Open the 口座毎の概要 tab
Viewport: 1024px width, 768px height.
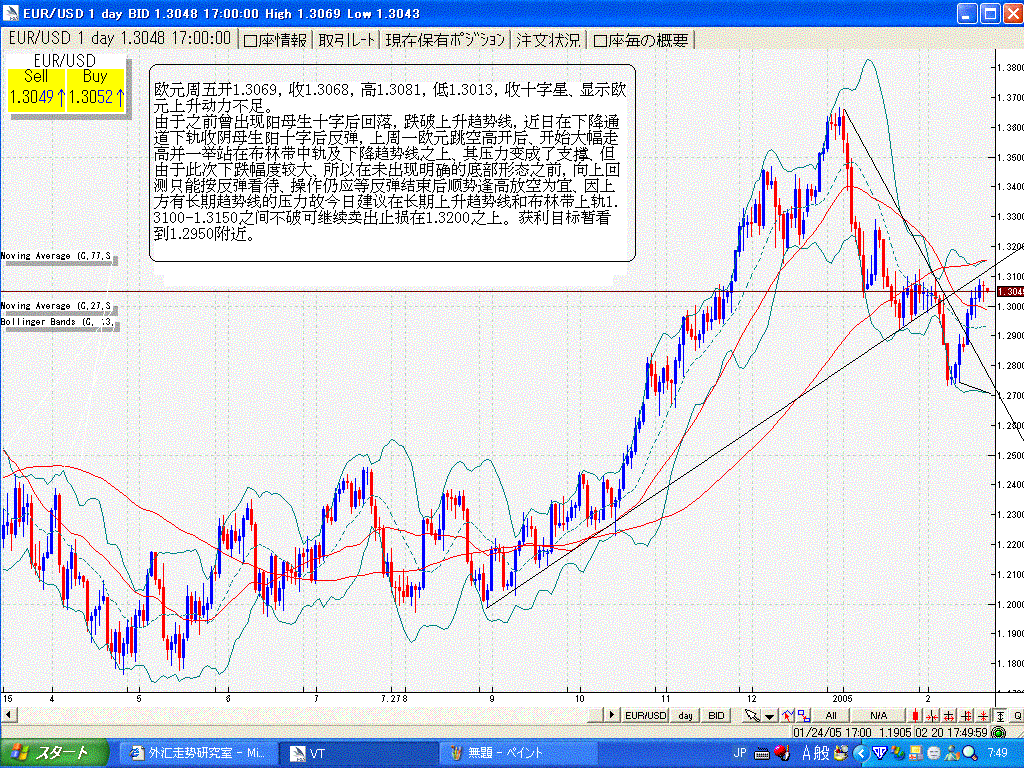[641, 40]
